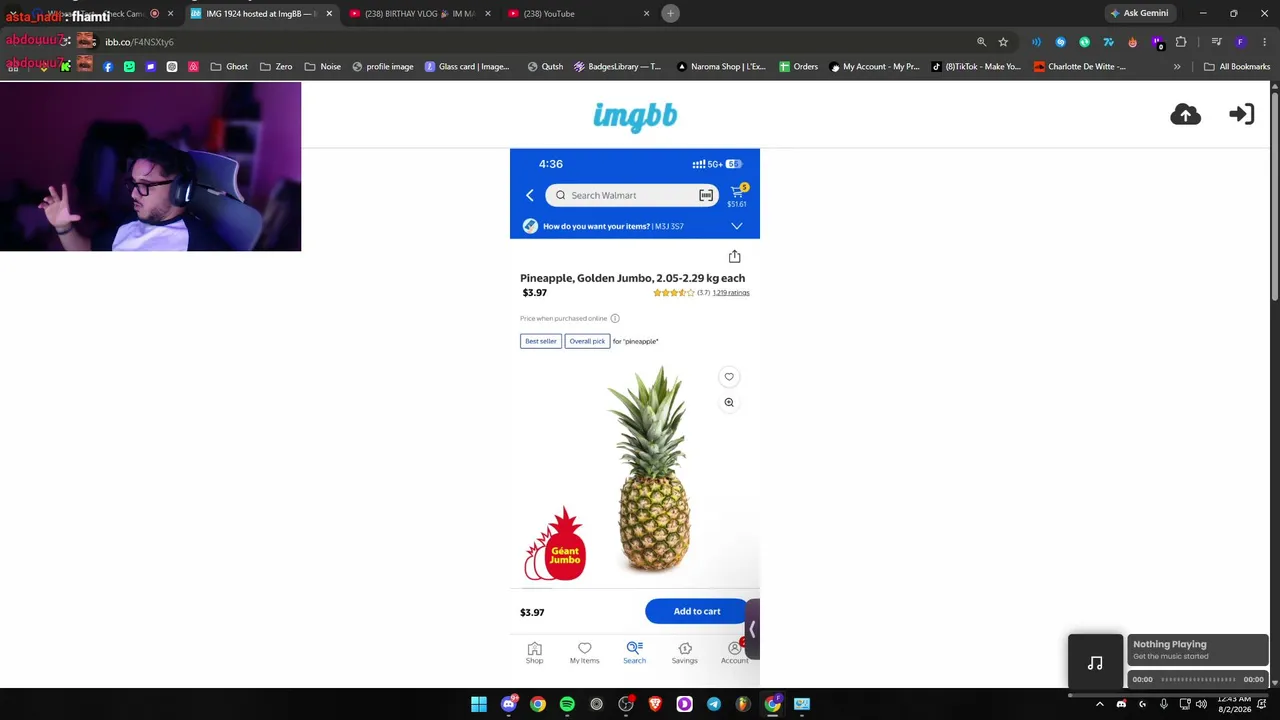This screenshot has width=1280, height=720.
Task: Click the pineapple product photo
Action: (653, 469)
